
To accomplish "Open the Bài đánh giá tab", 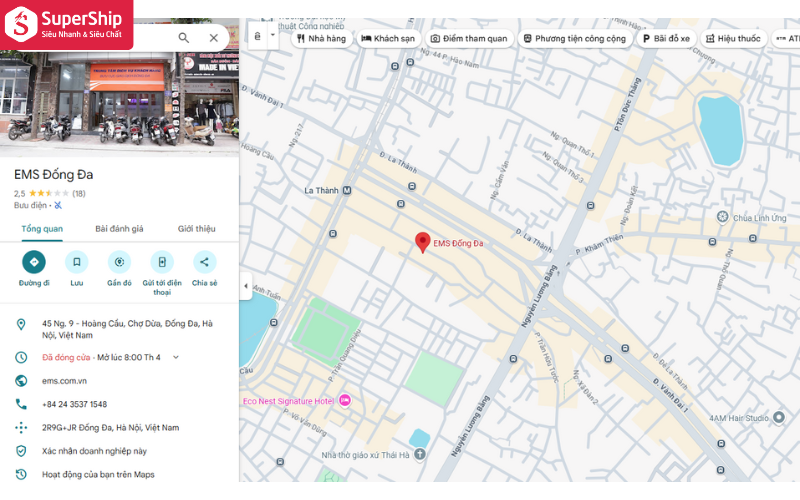I will [x=119, y=229].
